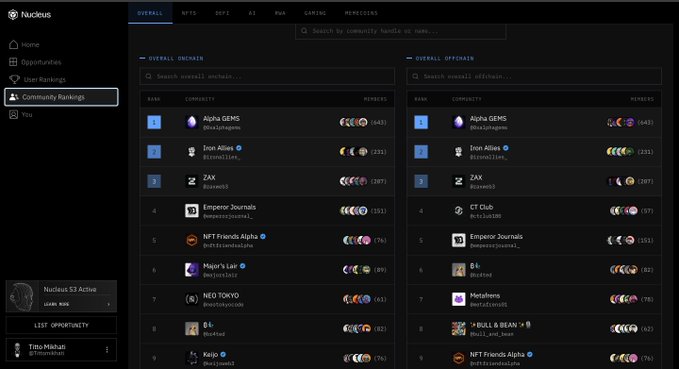Click the List Opportunity button
The image size is (679, 369).
61,325
